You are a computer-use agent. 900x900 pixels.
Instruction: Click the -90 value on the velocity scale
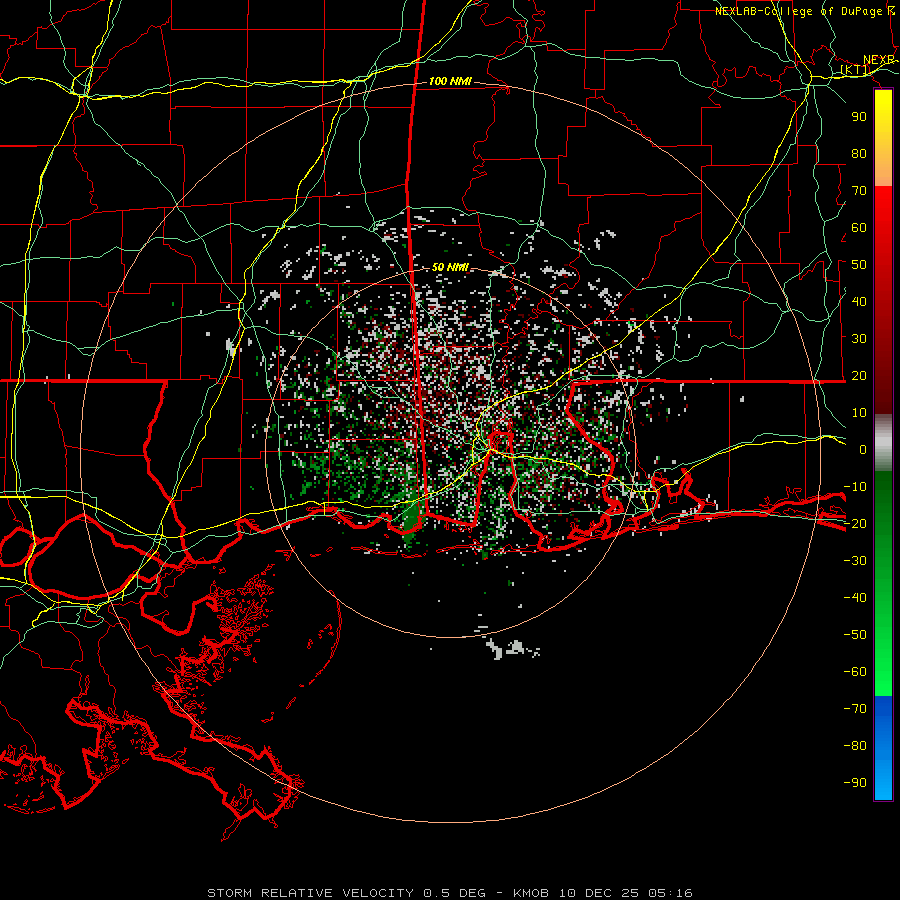tap(855, 782)
